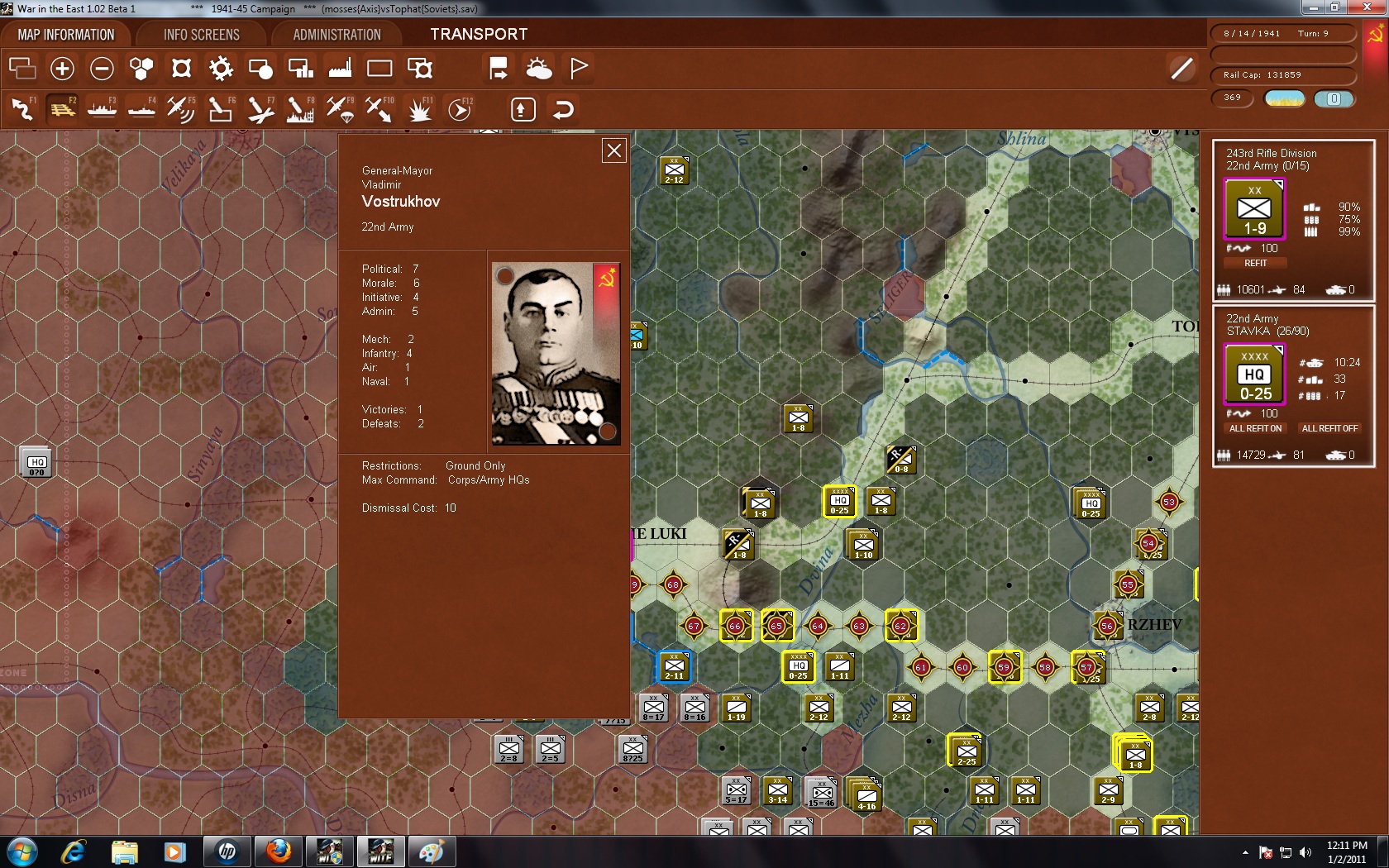Click the Soviet hammer and sickle flag
The width and height of the screenshot is (1389, 868).
click(x=1376, y=35)
